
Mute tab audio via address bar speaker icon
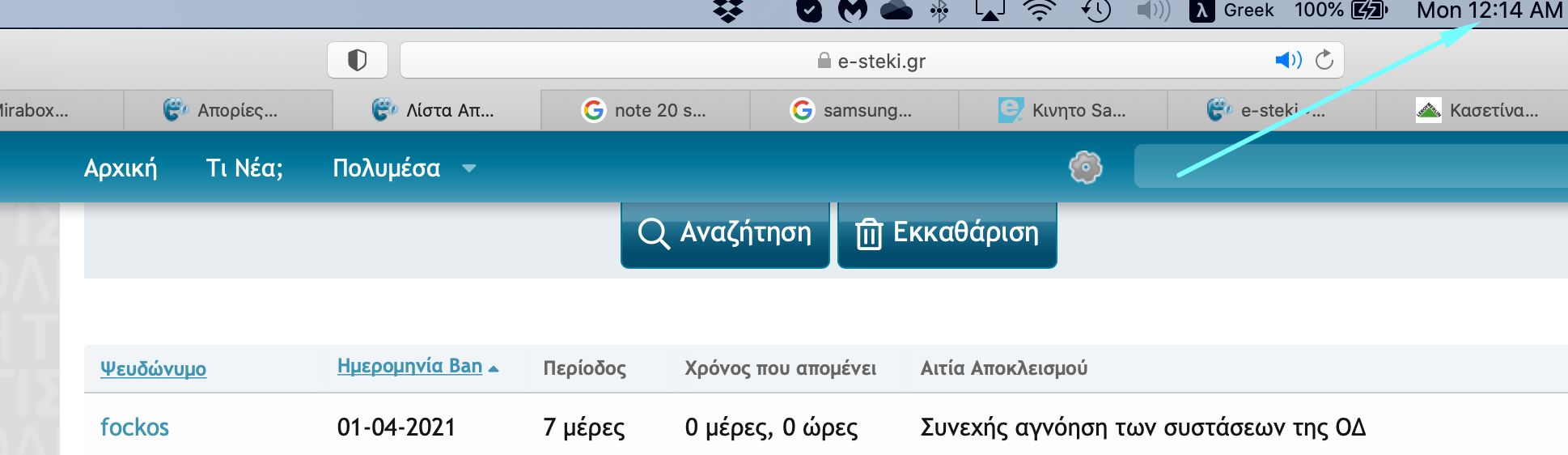(1287, 60)
